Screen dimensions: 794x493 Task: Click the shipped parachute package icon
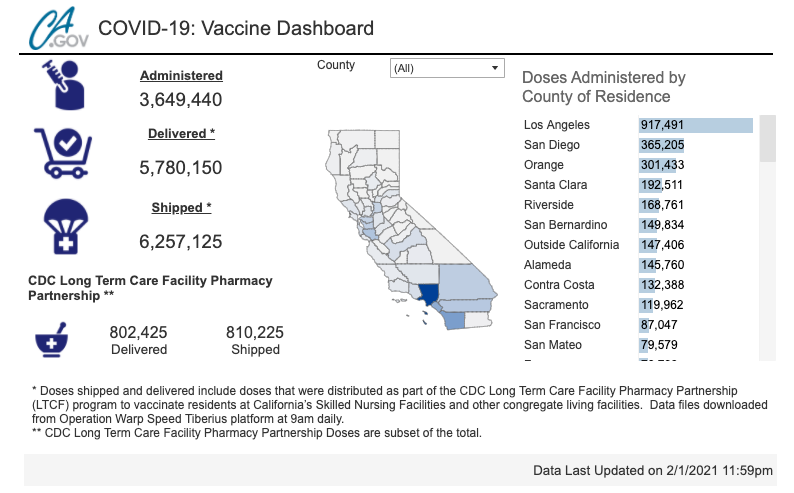coord(63,226)
